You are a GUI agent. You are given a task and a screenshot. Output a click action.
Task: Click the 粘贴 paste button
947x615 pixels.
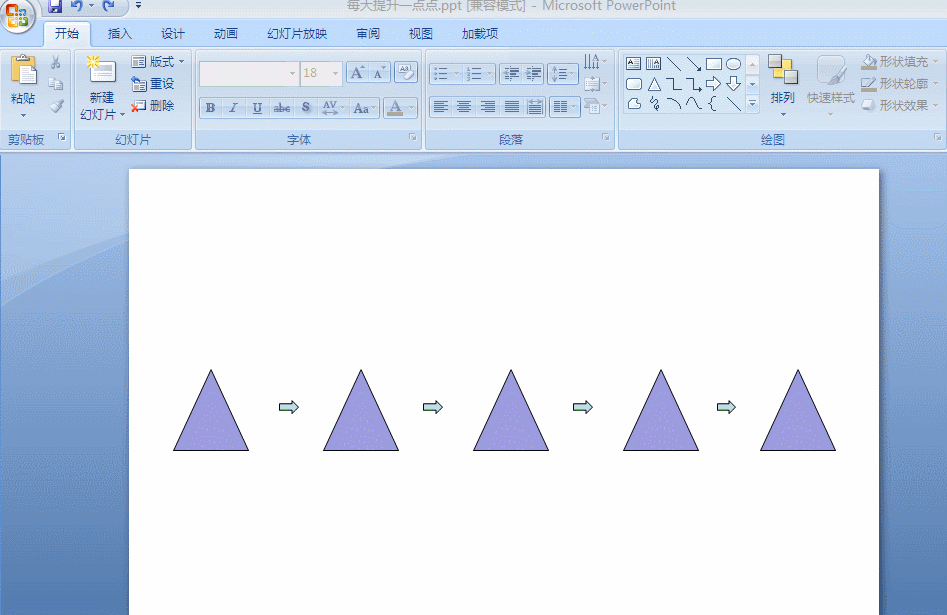pyautogui.click(x=23, y=85)
